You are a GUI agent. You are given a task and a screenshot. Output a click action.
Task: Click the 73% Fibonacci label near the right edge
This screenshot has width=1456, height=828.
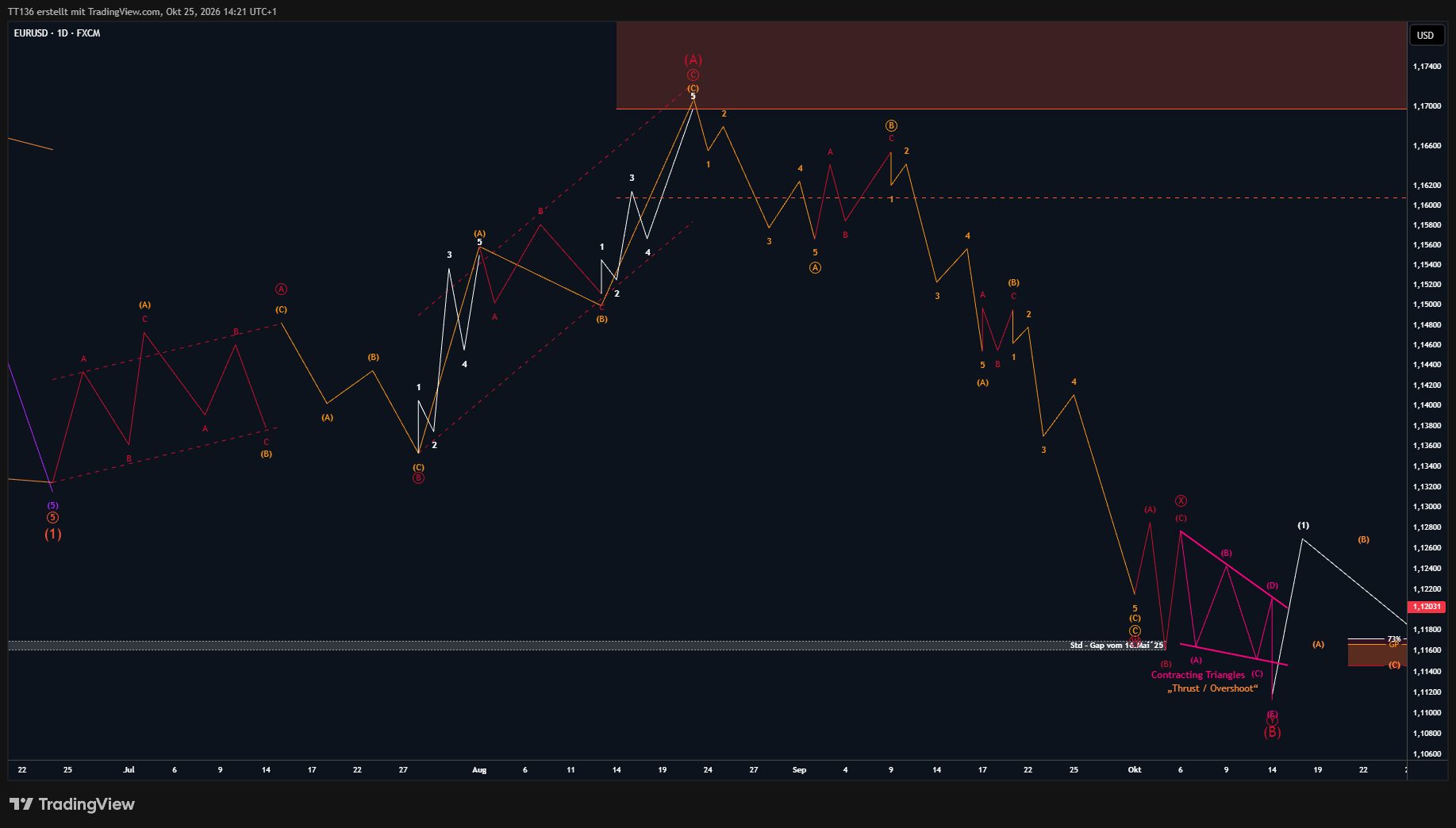pos(1394,638)
